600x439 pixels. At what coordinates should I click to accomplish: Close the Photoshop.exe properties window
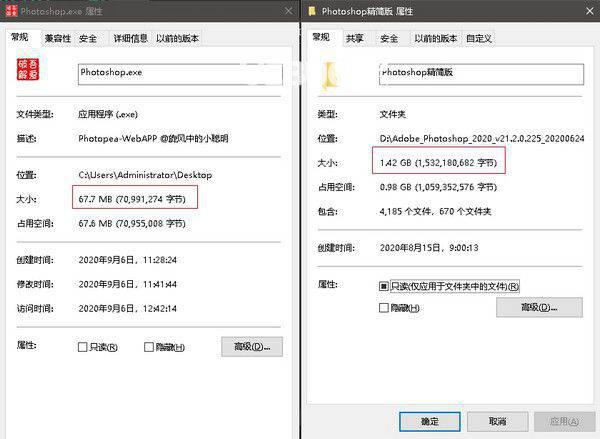tap(289, 11)
